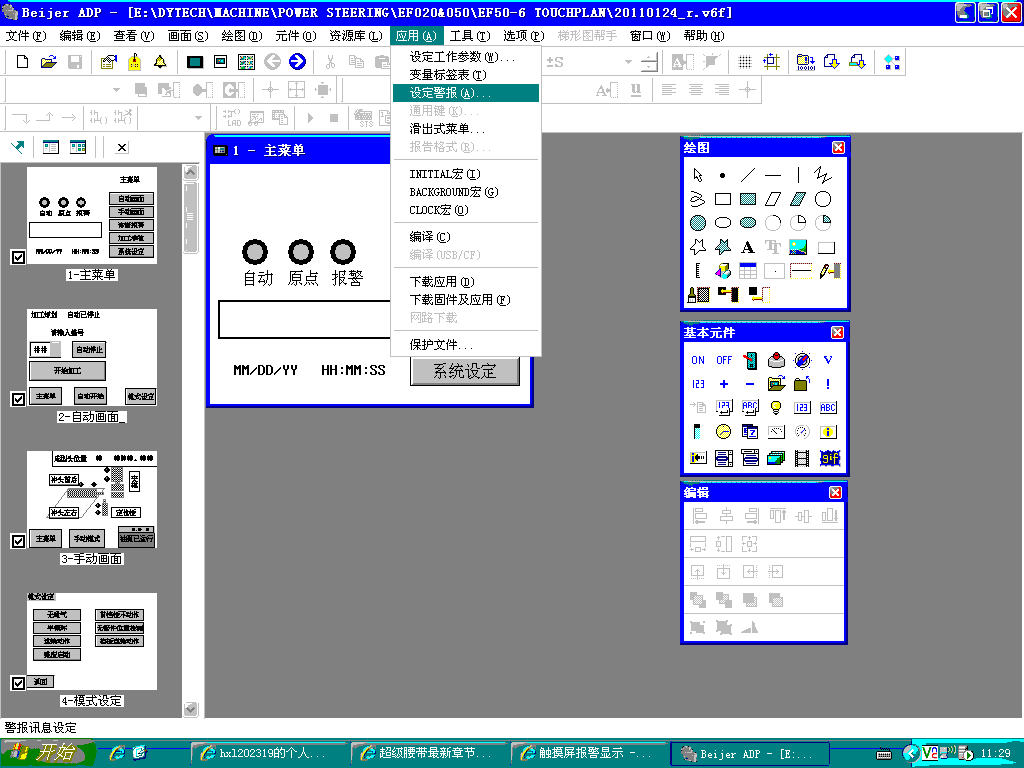Click the alarm bell toolbar icon

click(x=160, y=62)
